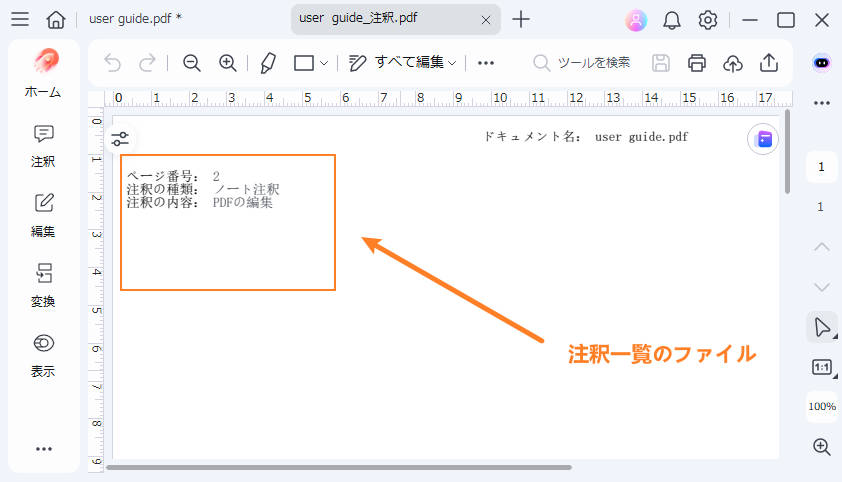Open the 変換 tool in the sidebar
The image size is (842, 482).
pyautogui.click(x=43, y=286)
